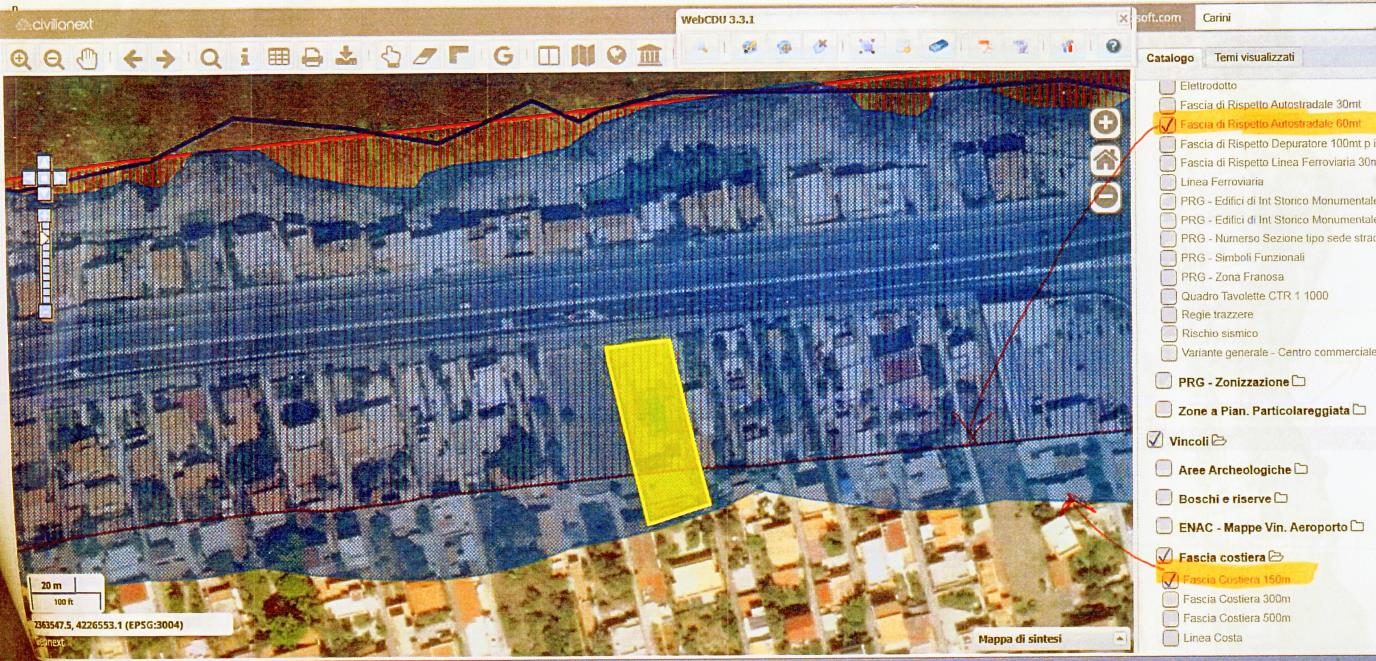
Task: Click the folded map icon
Action: [582, 56]
